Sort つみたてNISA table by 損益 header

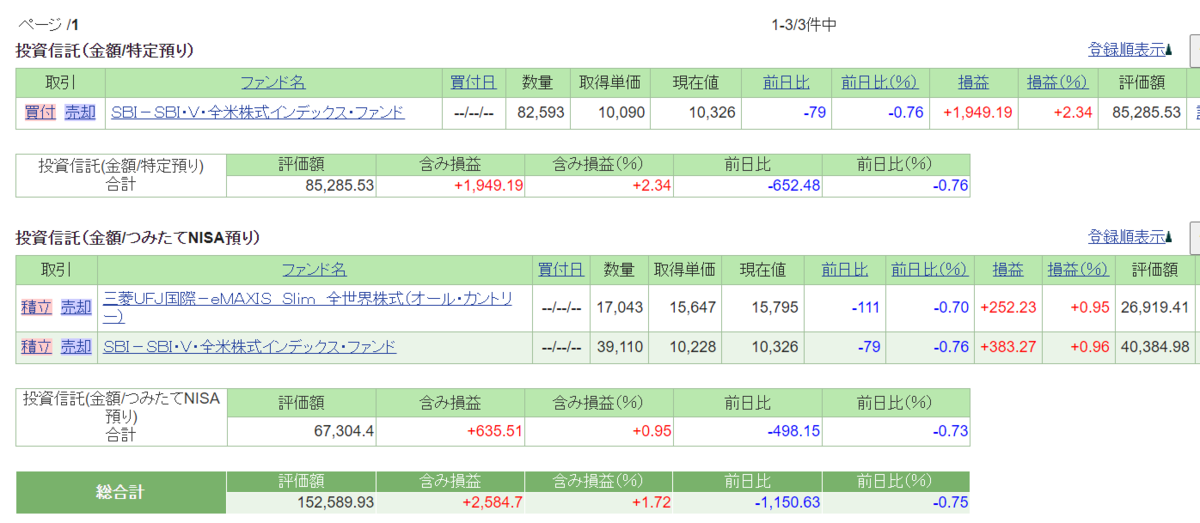click(x=1008, y=269)
